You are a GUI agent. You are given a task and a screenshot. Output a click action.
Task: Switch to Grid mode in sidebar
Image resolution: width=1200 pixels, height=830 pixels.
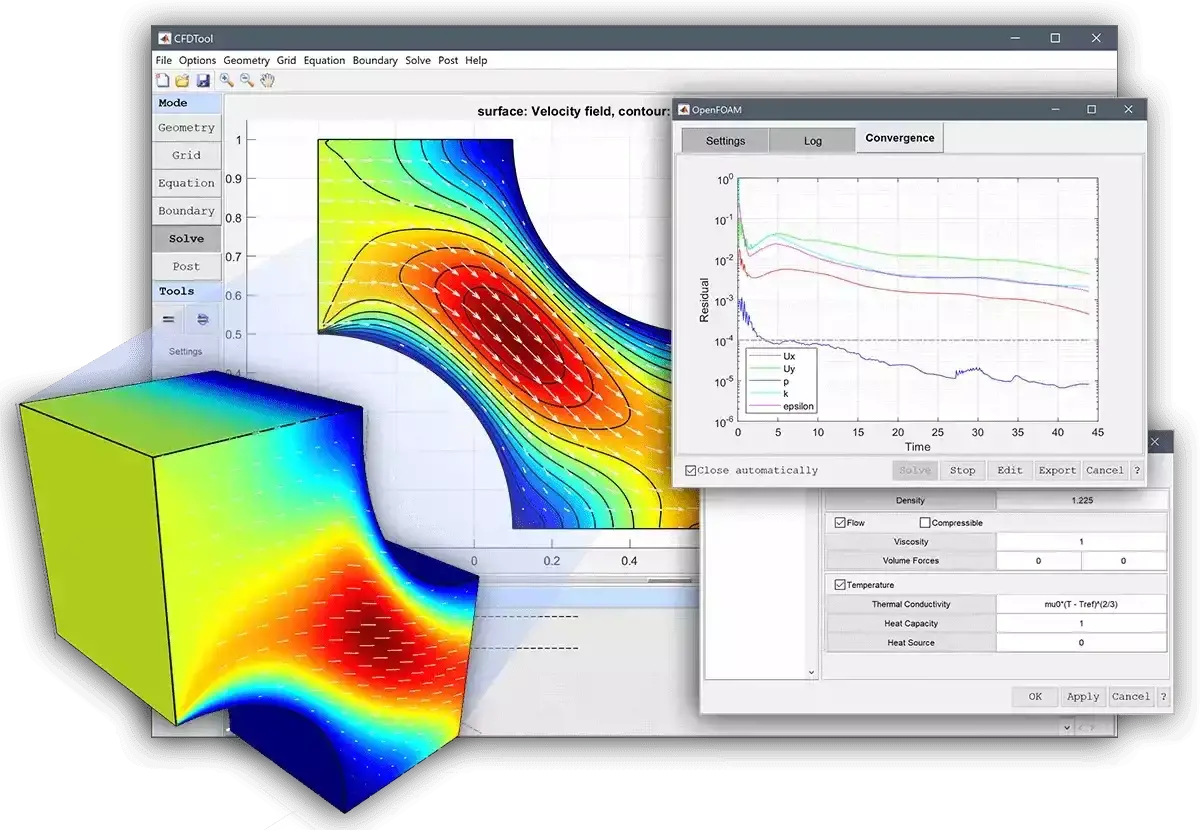186,156
